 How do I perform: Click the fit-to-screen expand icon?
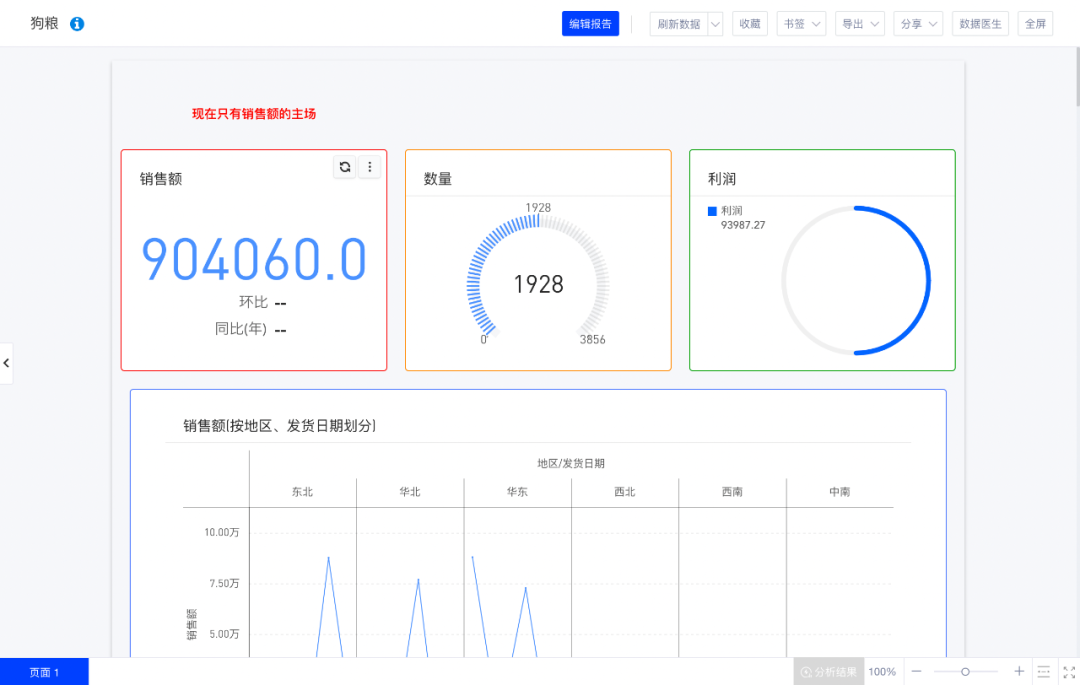[x=1068, y=672]
